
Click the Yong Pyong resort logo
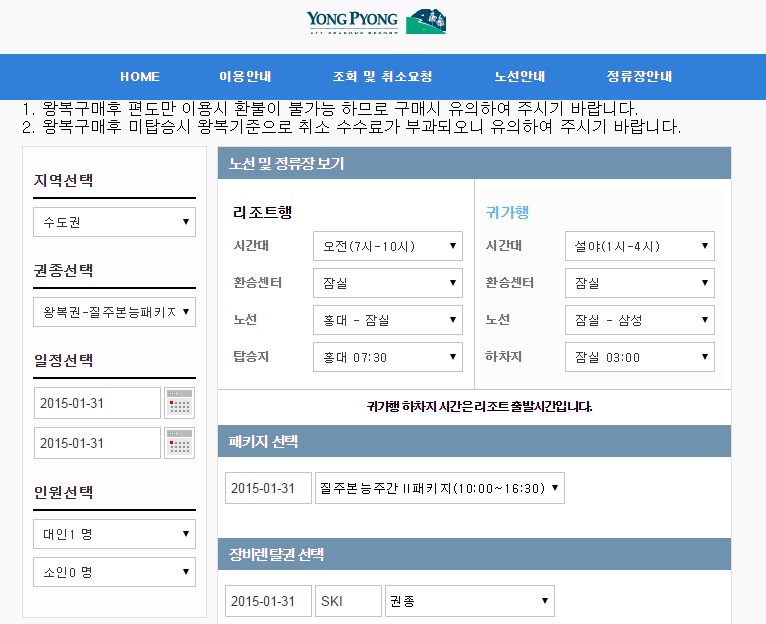pos(376,22)
